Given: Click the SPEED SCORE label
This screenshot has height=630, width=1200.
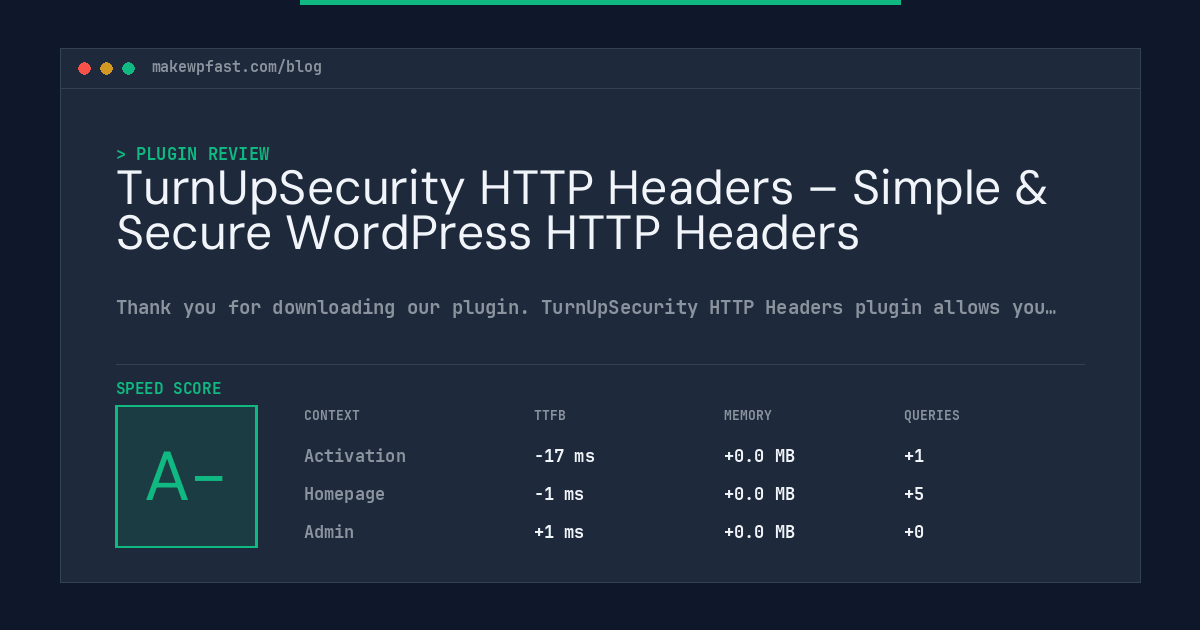Looking at the screenshot, I should 169,389.
